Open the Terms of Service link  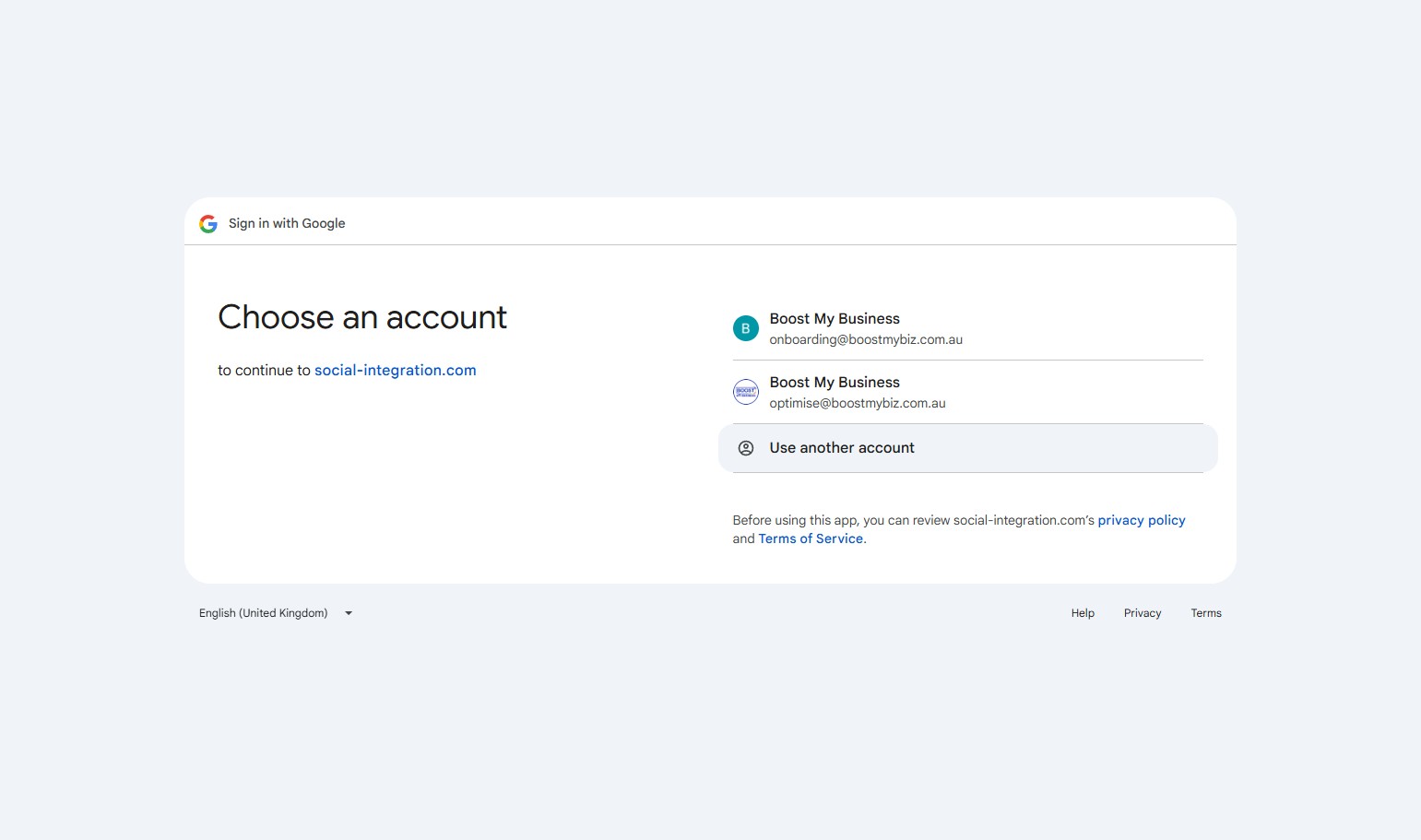click(810, 539)
